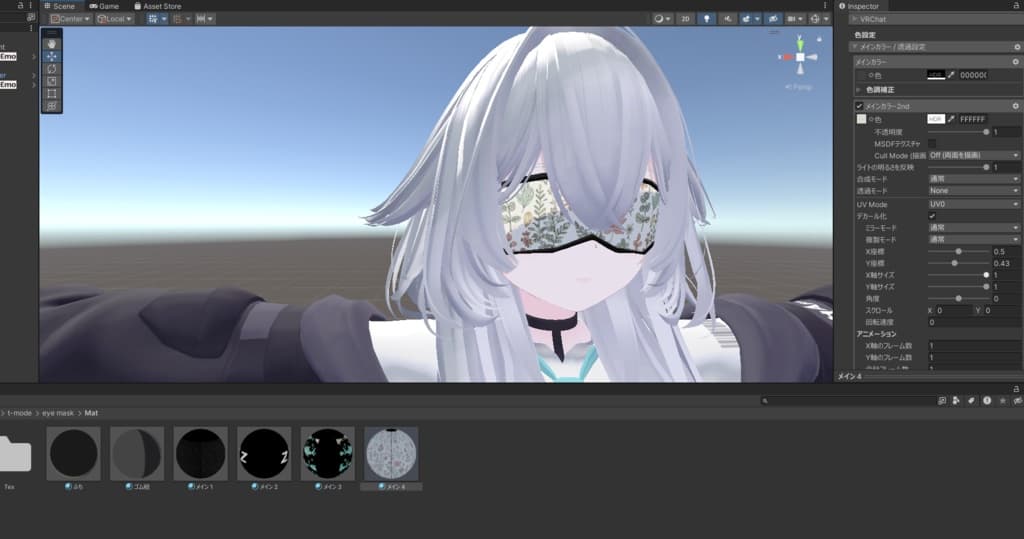Select the メイン 3 material thumbnail
This screenshot has height=539, width=1024.
click(327, 453)
